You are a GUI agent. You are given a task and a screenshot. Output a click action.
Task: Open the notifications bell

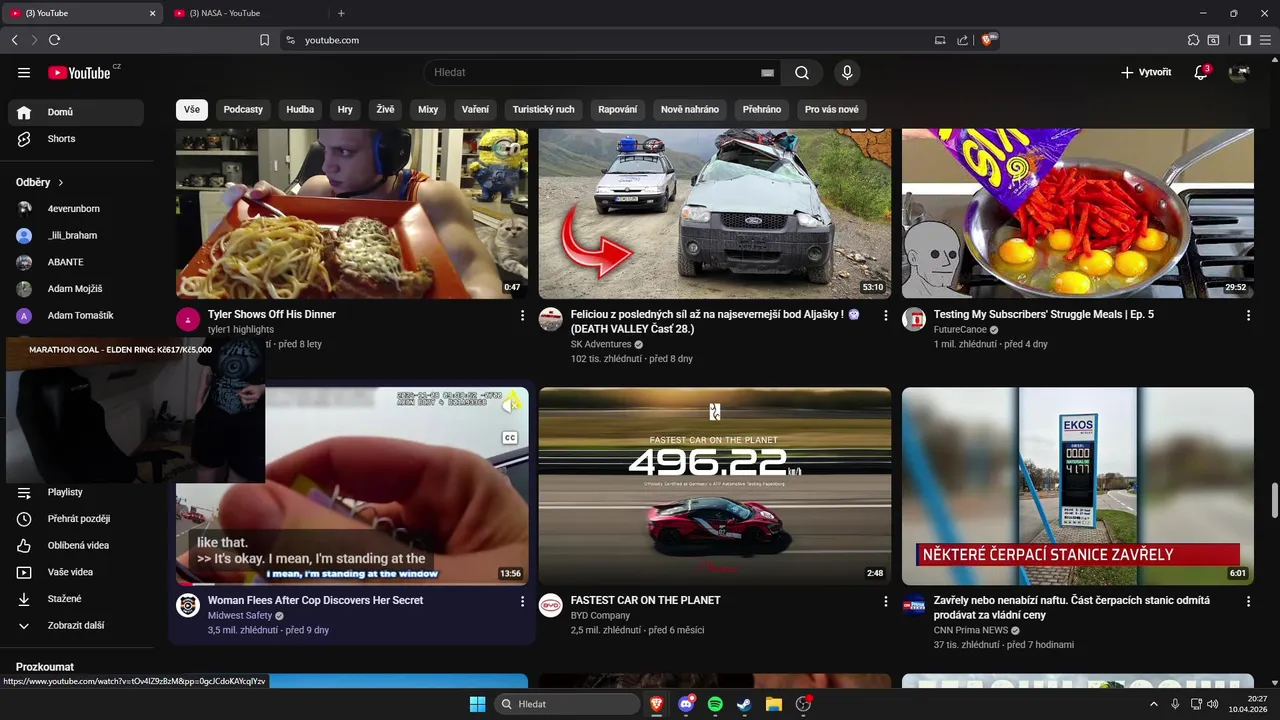(1201, 72)
